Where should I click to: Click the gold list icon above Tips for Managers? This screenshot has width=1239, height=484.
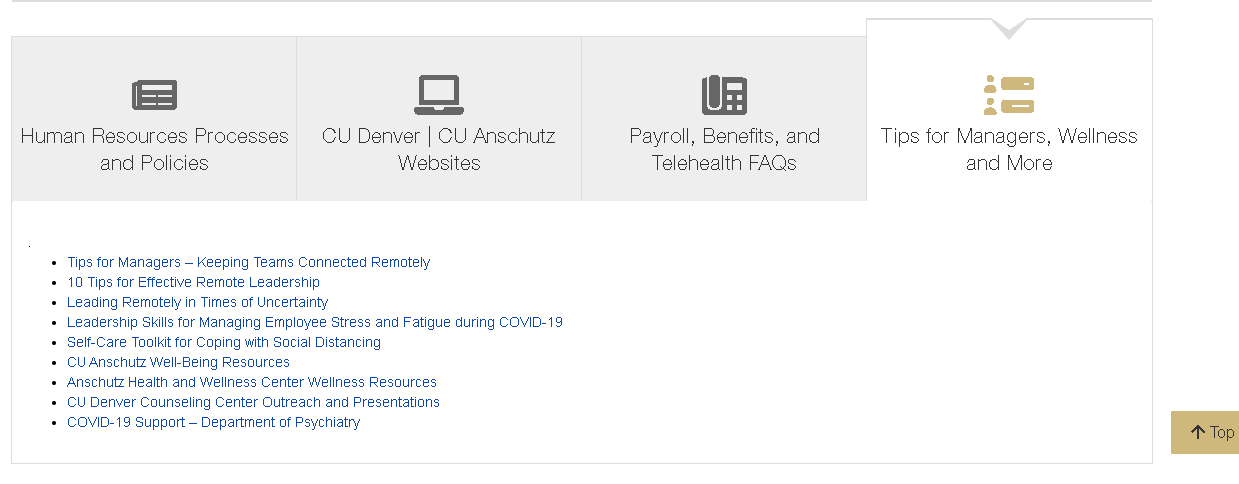coord(1009,95)
